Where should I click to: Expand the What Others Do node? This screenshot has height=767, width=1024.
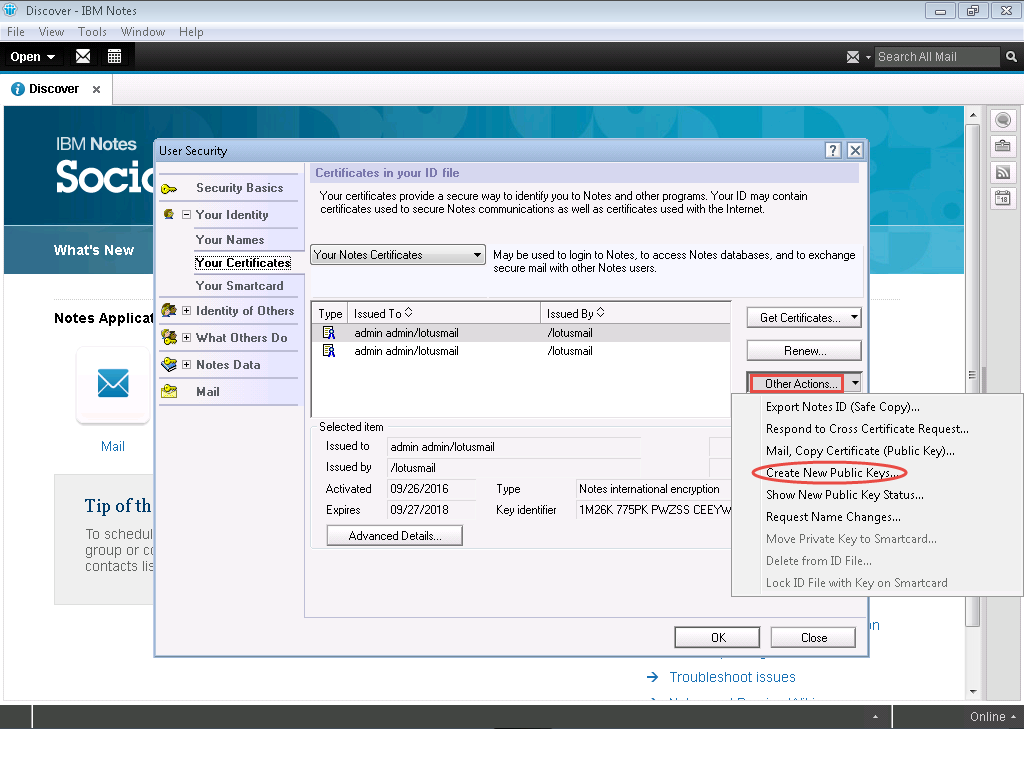[x=186, y=338]
